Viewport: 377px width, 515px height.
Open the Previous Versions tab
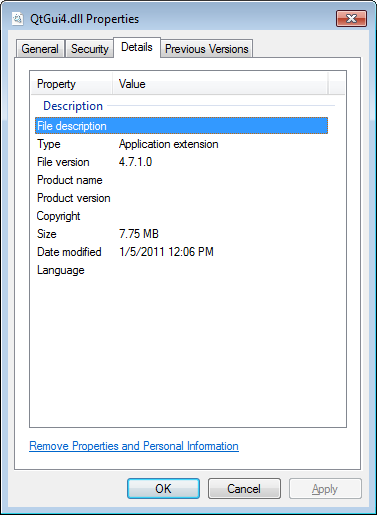click(x=207, y=49)
